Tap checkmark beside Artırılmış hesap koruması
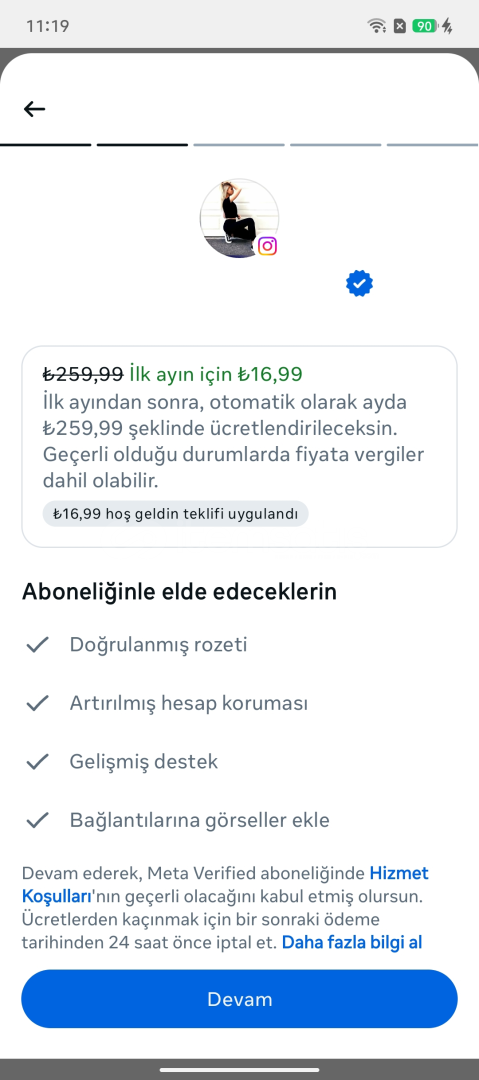The image size is (479, 1080). pyautogui.click(x=37, y=703)
